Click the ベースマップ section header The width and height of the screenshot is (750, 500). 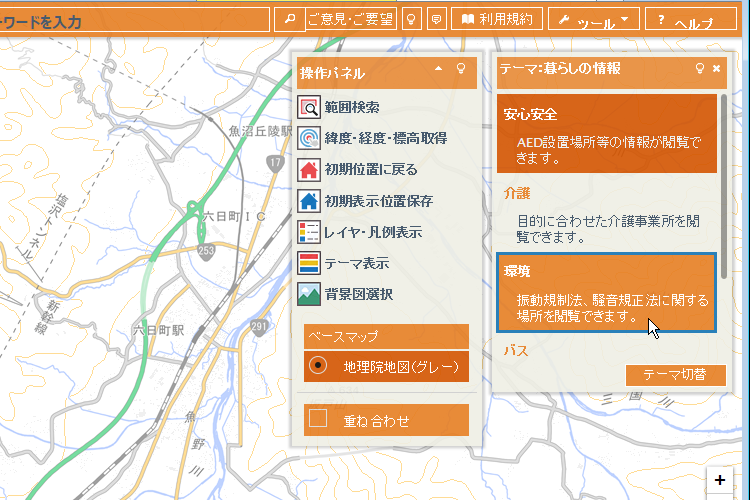pos(386,336)
